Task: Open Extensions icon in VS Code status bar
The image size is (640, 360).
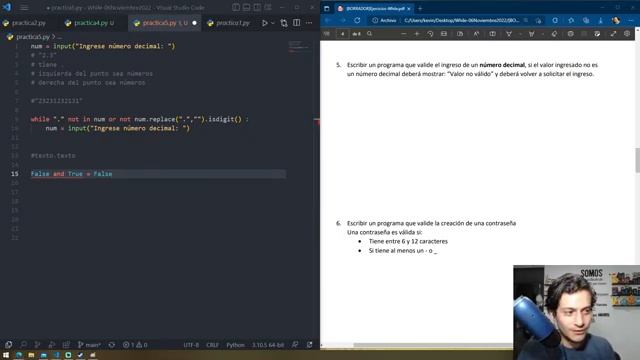Action: tap(66, 345)
